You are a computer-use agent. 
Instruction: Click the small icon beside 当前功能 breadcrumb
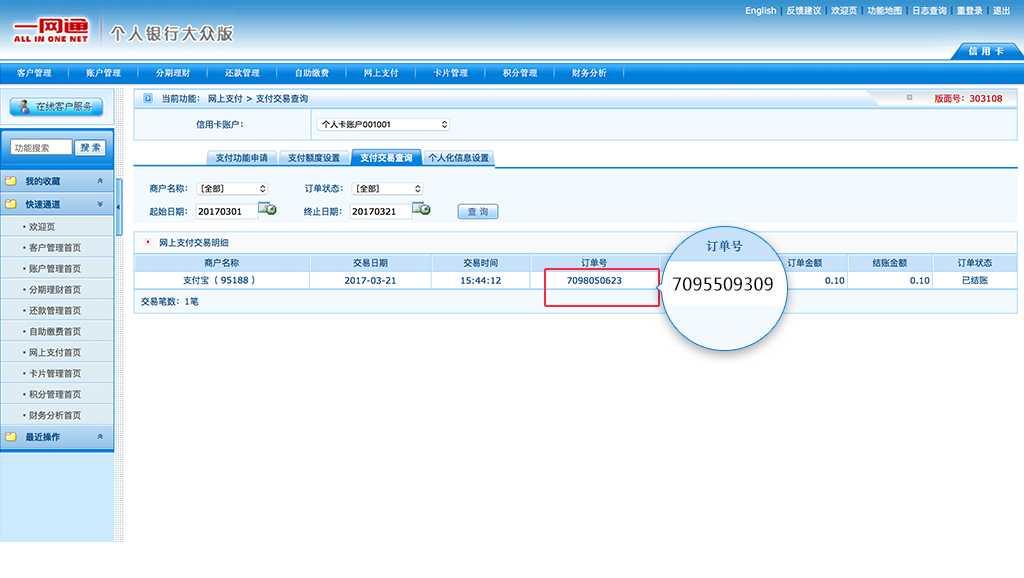148,99
